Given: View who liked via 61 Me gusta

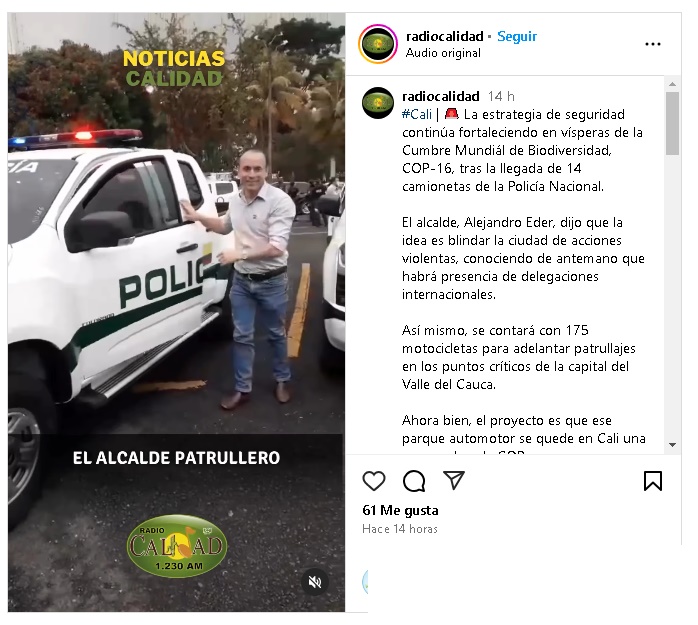Looking at the screenshot, I should coord(400,510).
